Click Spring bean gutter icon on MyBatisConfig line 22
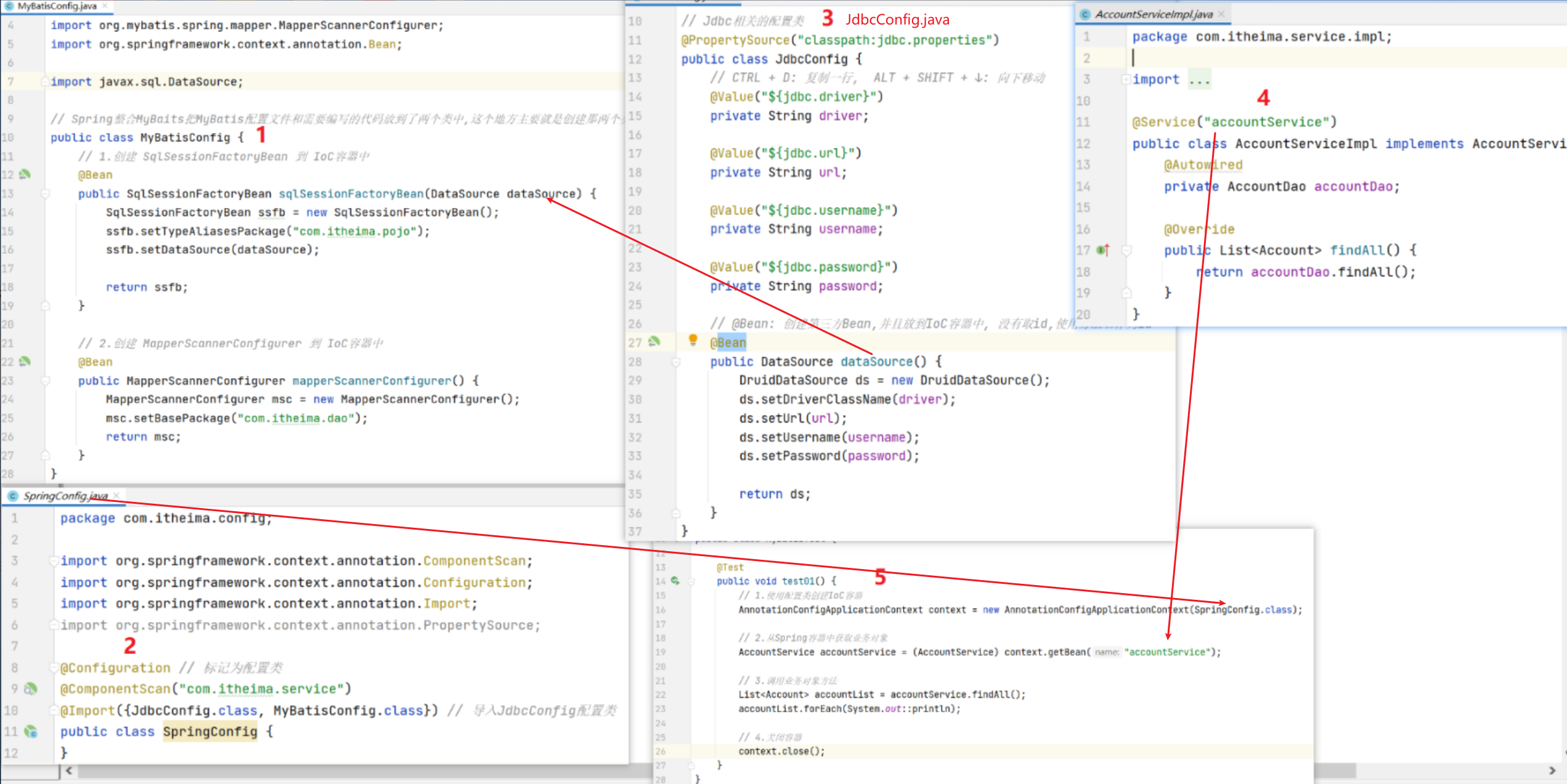 click(25, 362)
